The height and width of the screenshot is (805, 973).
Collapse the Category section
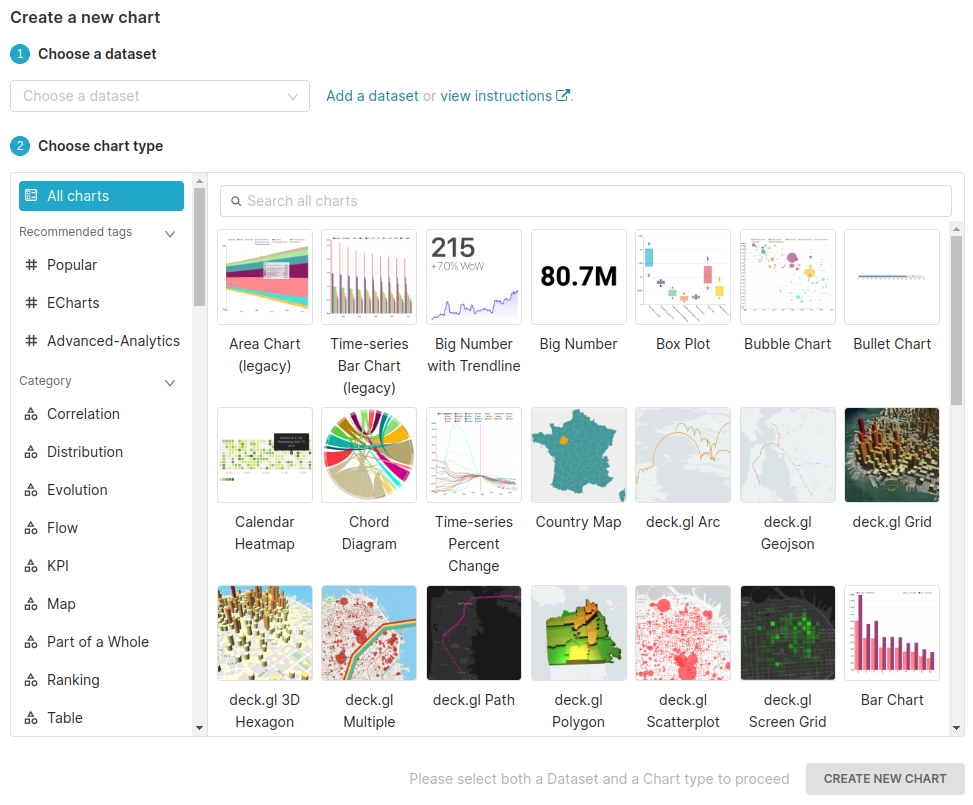click(170, 382)
